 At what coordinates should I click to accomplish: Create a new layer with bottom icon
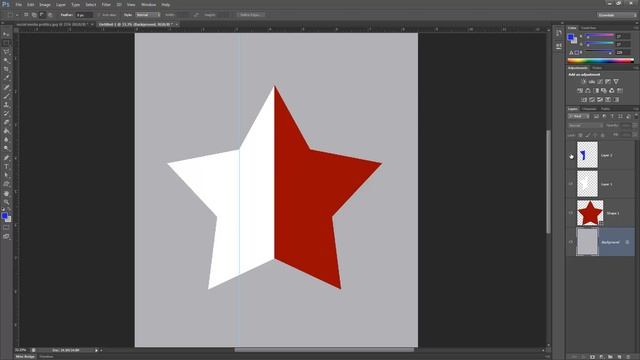(619, 357)
